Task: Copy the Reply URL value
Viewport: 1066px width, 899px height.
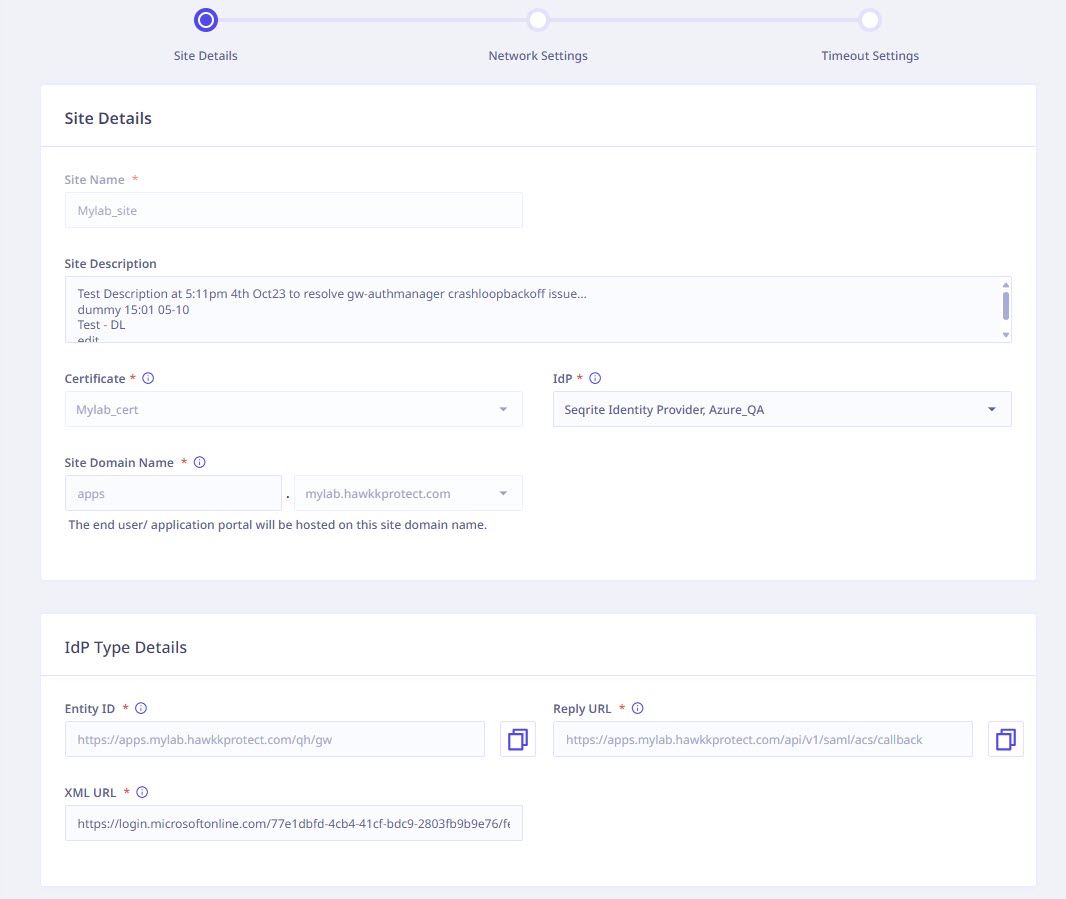Action: click(1006, 739)
